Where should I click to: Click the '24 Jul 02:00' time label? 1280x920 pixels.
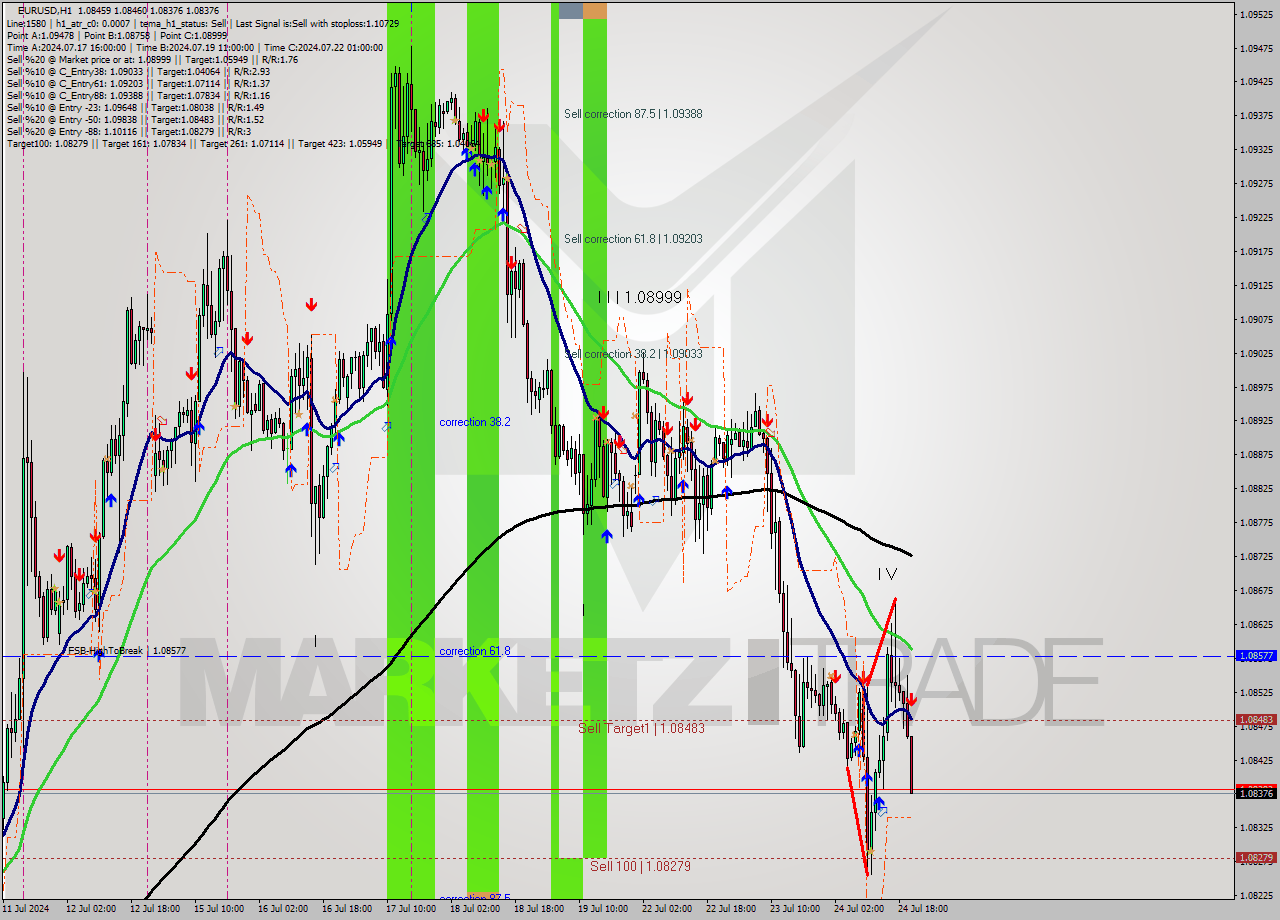pos(859,909)
